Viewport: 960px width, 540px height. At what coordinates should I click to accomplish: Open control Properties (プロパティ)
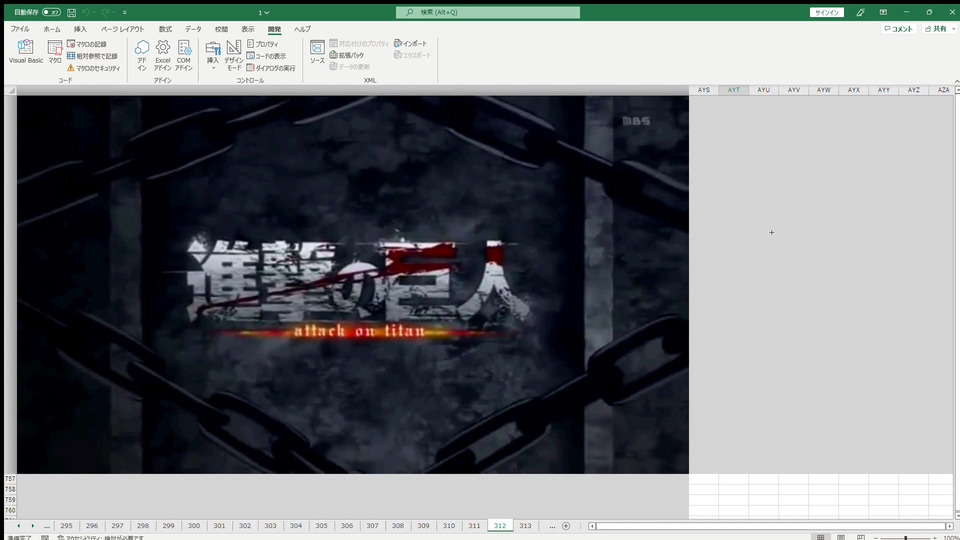(262, 44)
